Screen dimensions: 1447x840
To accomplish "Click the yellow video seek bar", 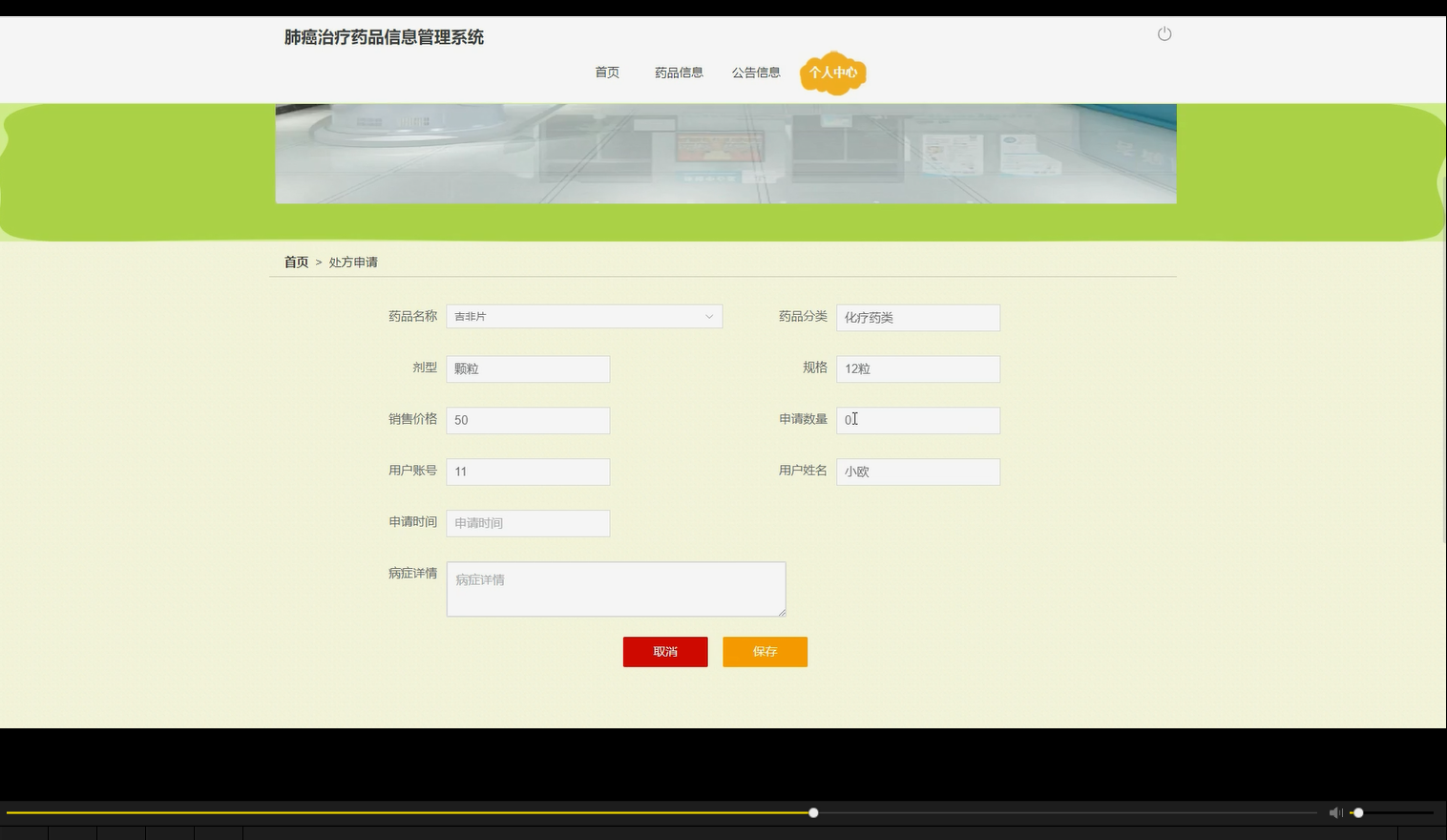I will point(410,812).
